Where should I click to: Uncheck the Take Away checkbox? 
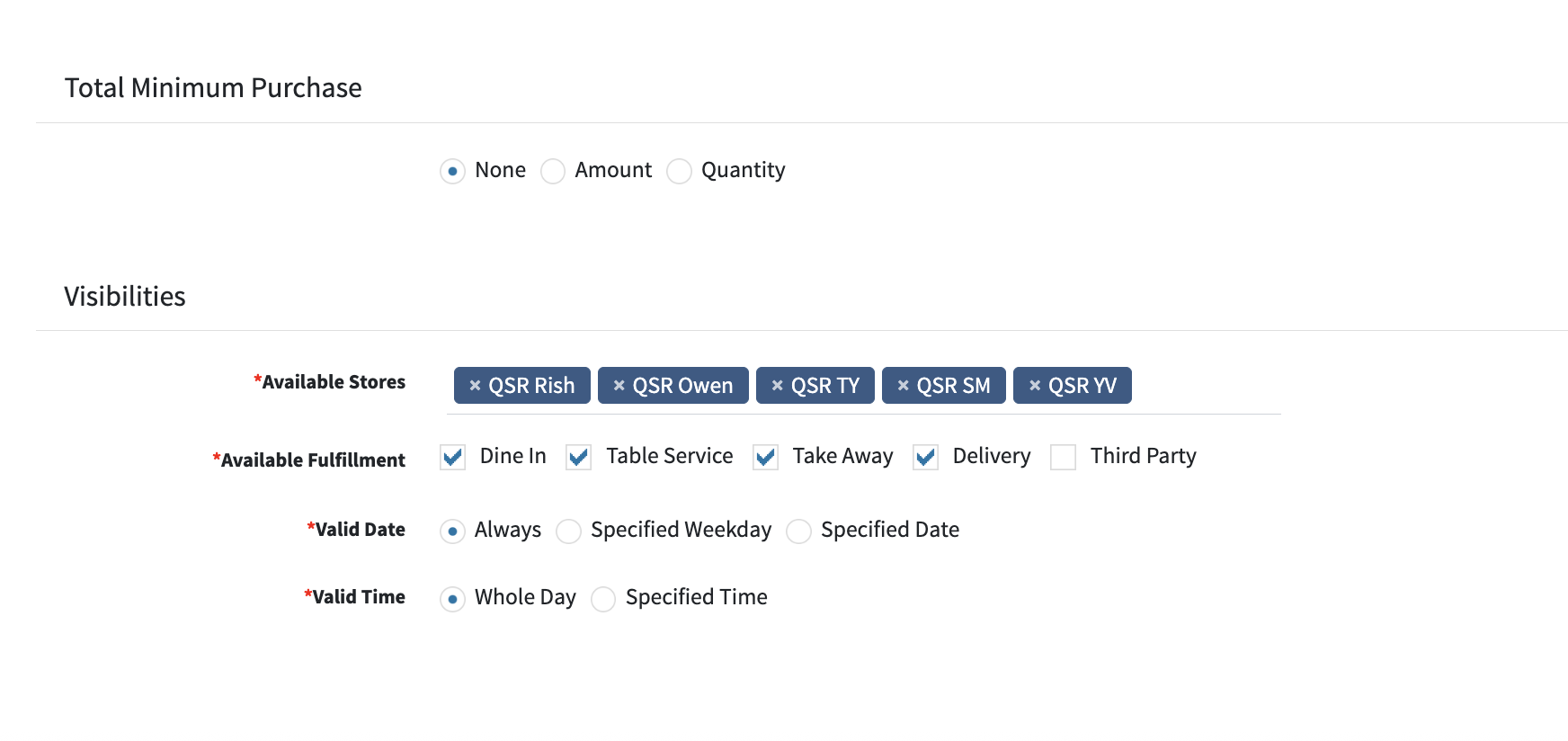tap(765, 458)
